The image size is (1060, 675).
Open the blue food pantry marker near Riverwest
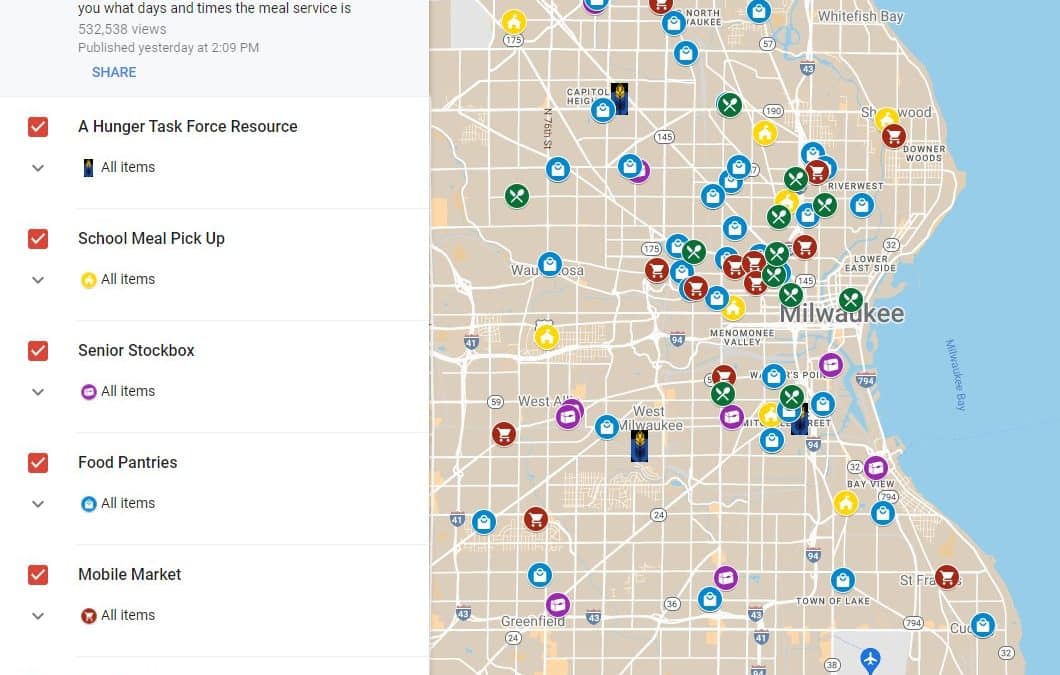(x=862, y=204)
